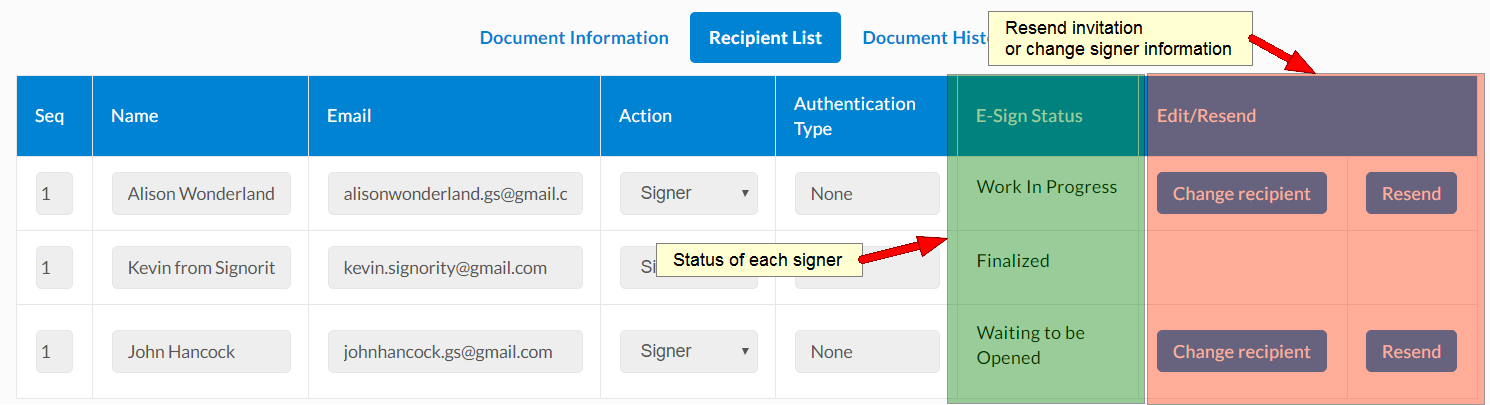
Task: Click the Seq field for Alison Wonderland
Action: tap(54, 194)
